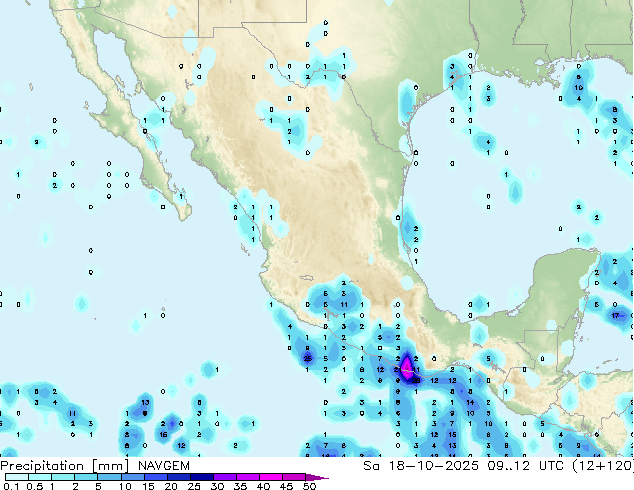Select the 45–50 mm legend color swatch
This screenshot has width=634, height=490.
coord(294,477)
